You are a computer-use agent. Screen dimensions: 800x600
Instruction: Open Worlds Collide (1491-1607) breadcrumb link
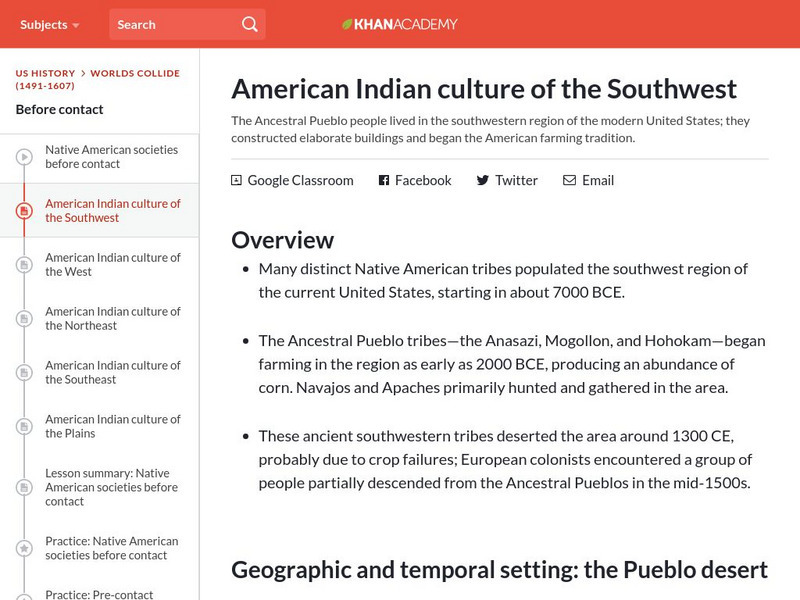tap(135, 73)
